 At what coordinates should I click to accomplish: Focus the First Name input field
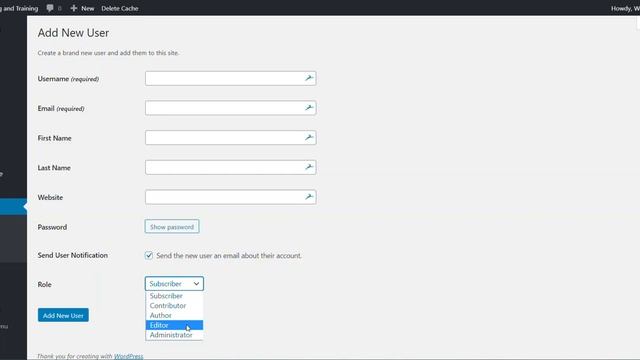[230, 138]
